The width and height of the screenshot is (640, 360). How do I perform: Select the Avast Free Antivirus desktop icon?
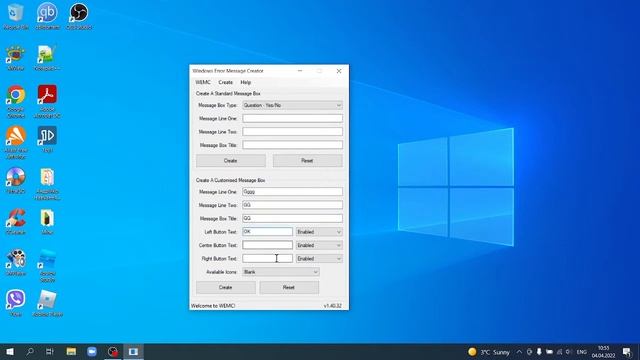click(x=16, y=142)
